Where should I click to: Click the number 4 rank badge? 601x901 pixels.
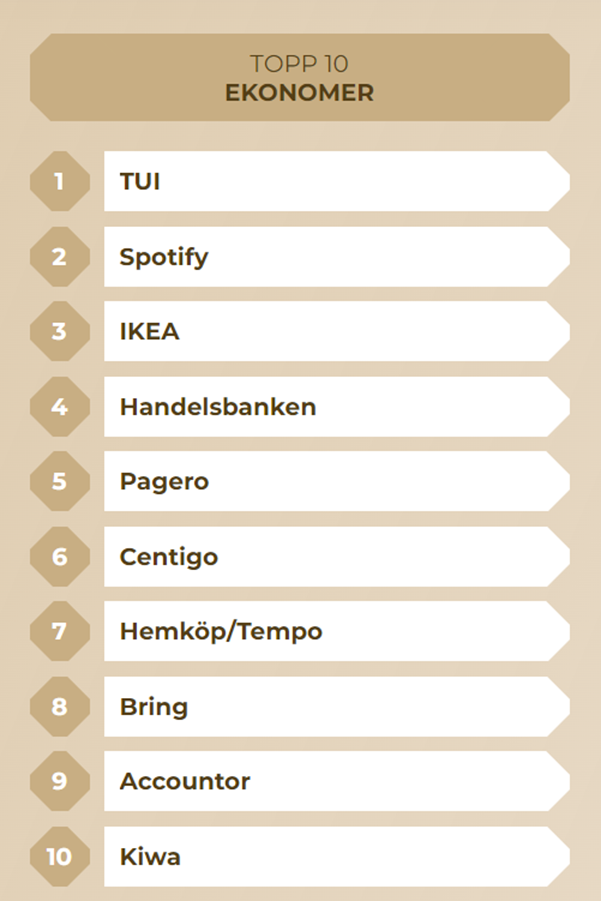point(60,407)
